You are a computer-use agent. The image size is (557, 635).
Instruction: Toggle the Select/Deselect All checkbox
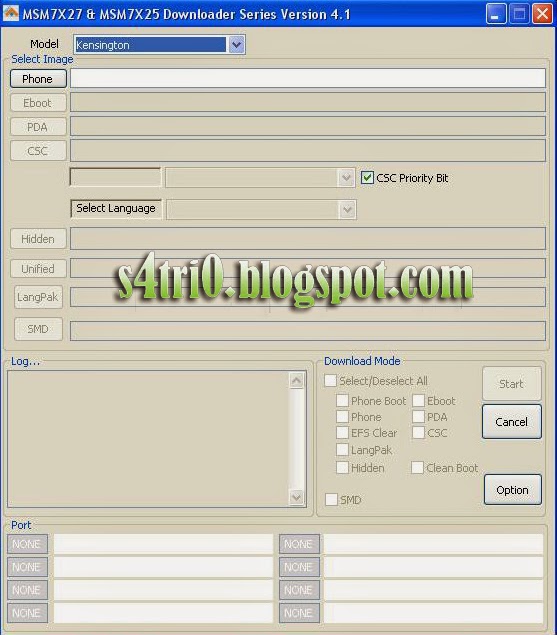click(x=331, y=380)
